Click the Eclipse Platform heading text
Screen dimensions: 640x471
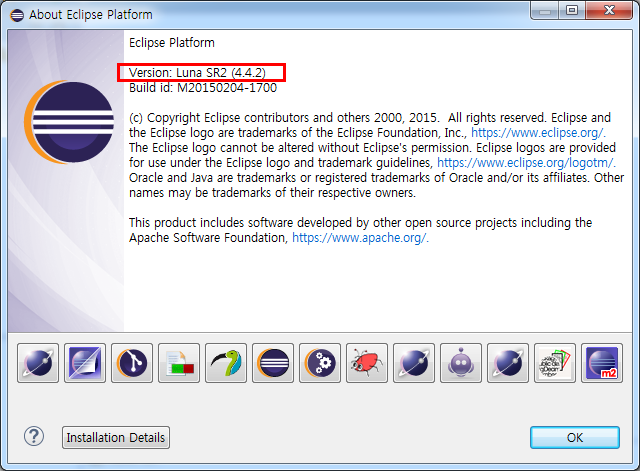[x=172, y=42]
